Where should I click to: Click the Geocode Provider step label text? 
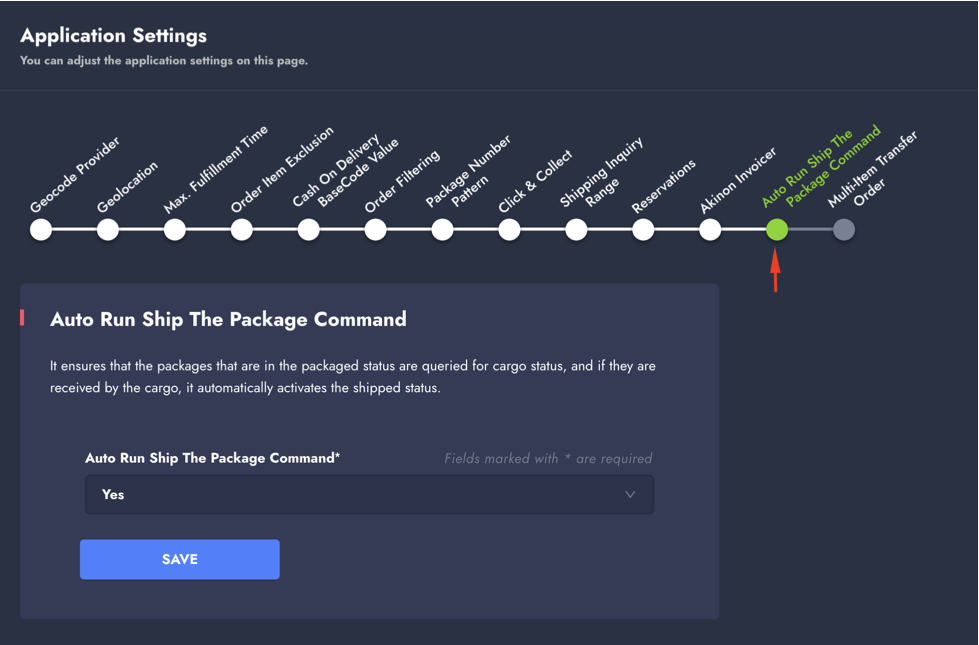[x=75, y=175]
